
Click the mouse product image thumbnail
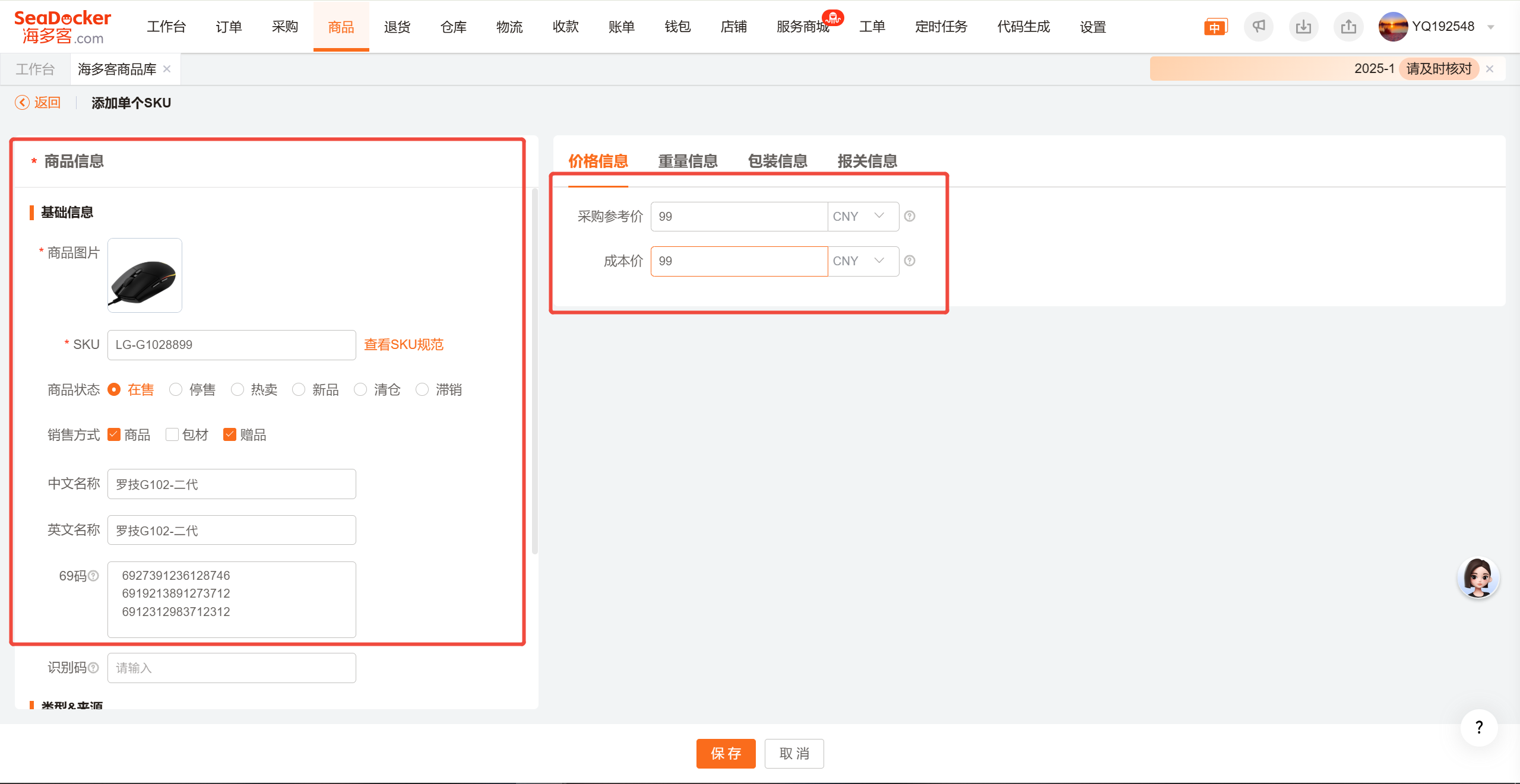click(144, 275)
